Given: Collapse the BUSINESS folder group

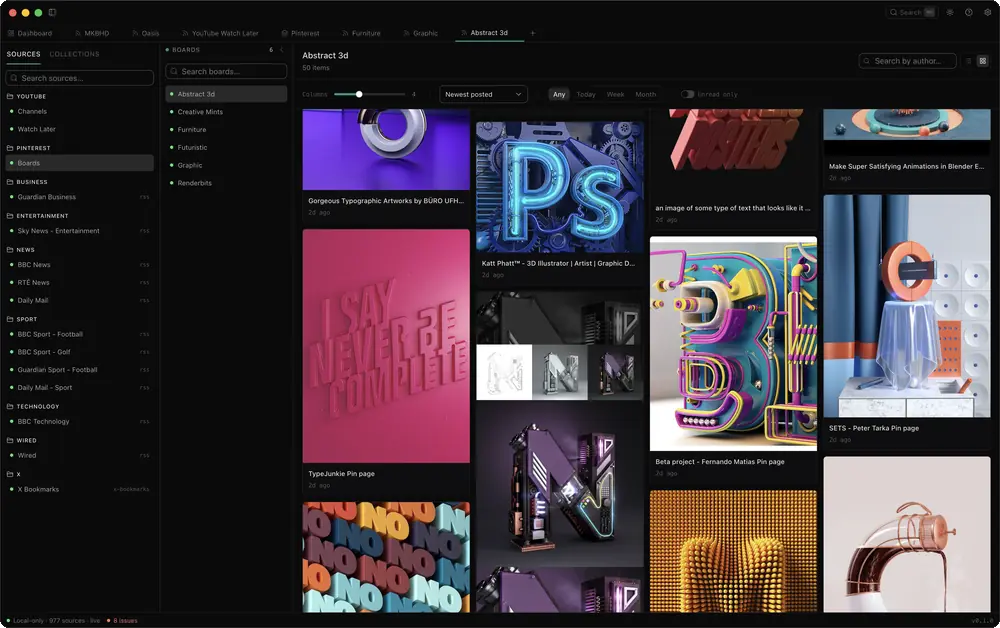Looking at the screenshot, I should 27,182.
